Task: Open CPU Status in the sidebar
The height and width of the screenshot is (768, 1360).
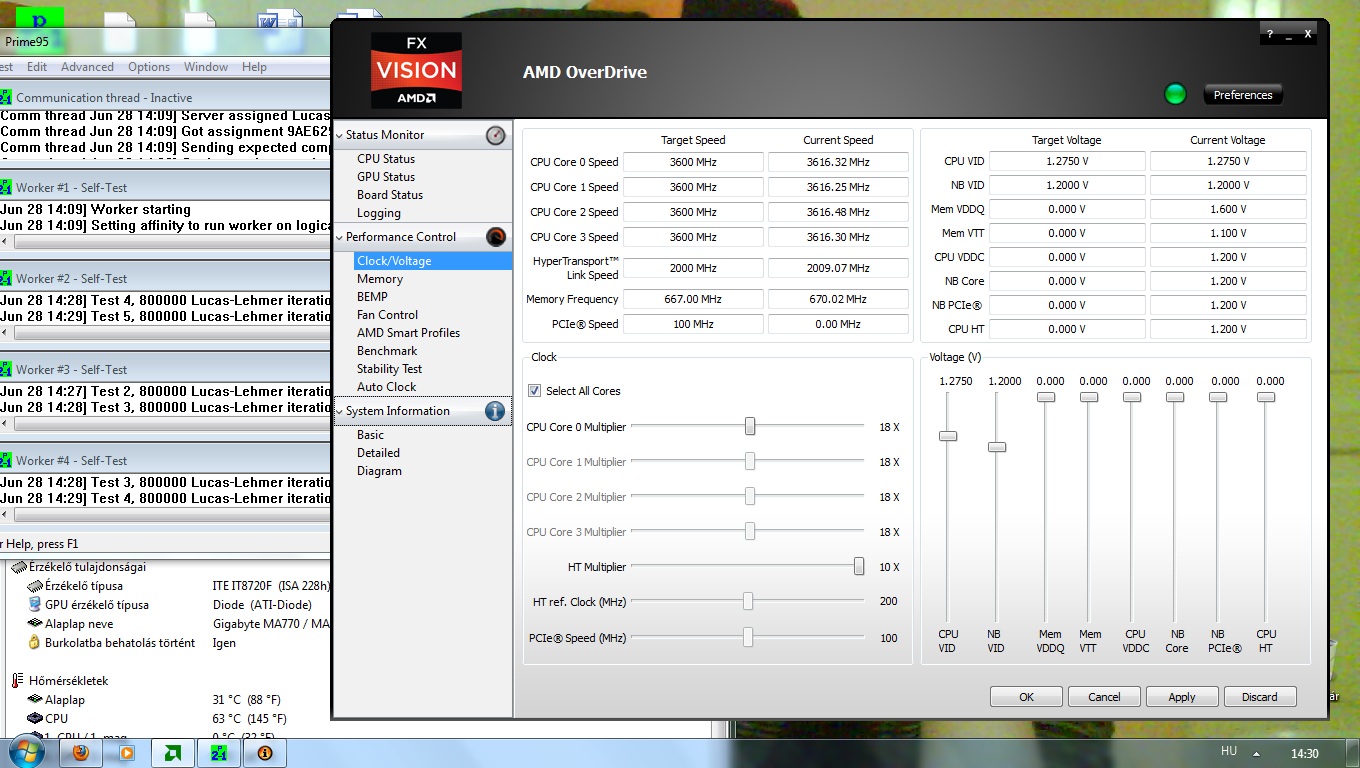Action: [x=386, y=159]
